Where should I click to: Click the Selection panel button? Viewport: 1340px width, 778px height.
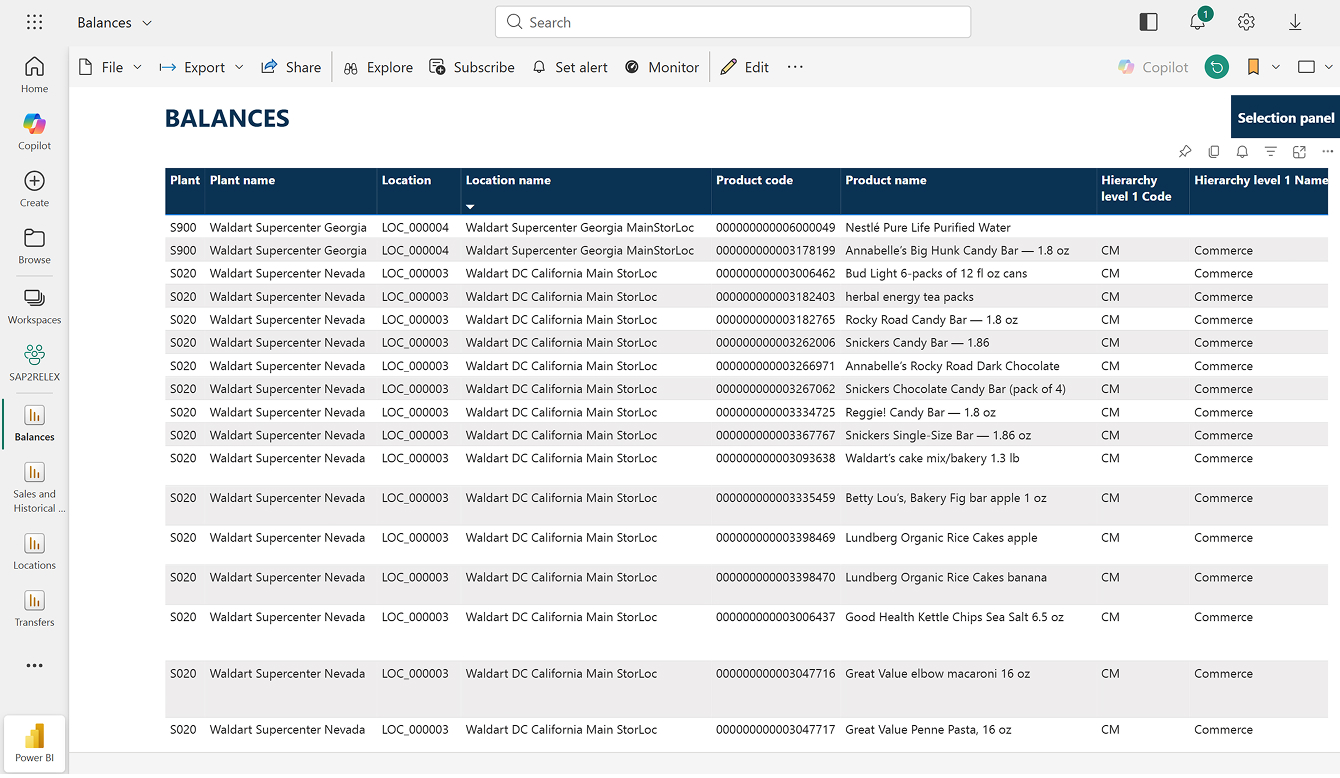[1285, 118]
